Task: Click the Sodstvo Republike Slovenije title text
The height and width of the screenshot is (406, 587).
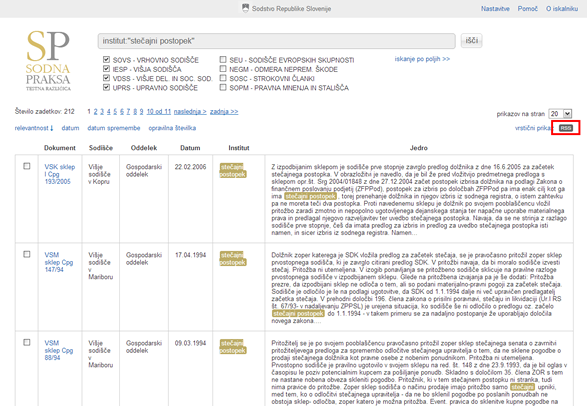Action: 291,9
